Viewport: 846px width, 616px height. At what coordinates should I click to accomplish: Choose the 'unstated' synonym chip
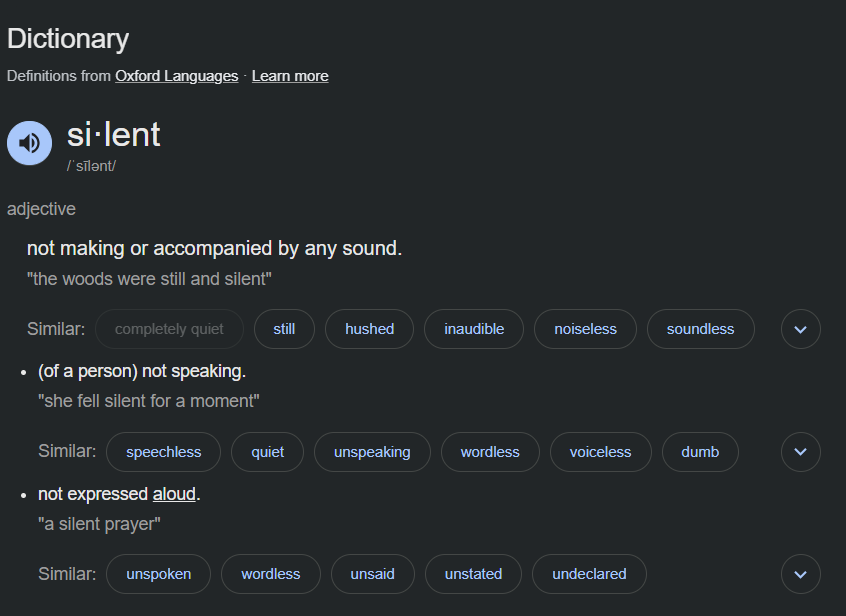pyautogui.click(x=473, y=574)
